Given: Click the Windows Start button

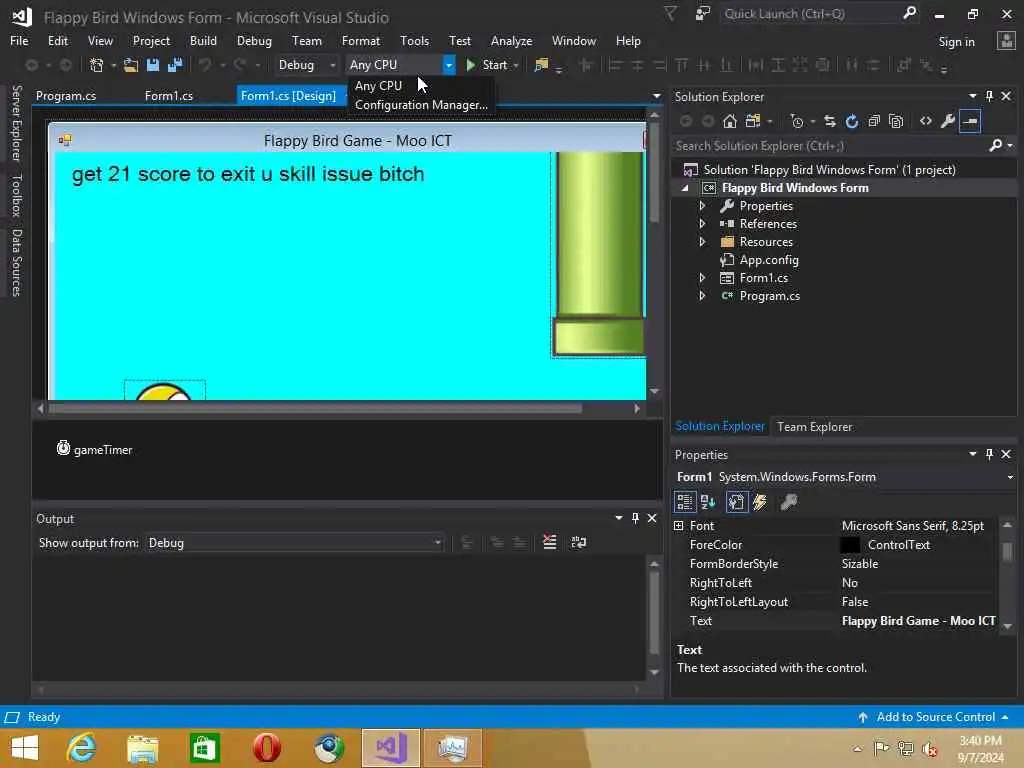Looking at the screenshot, I should point(25,747).
